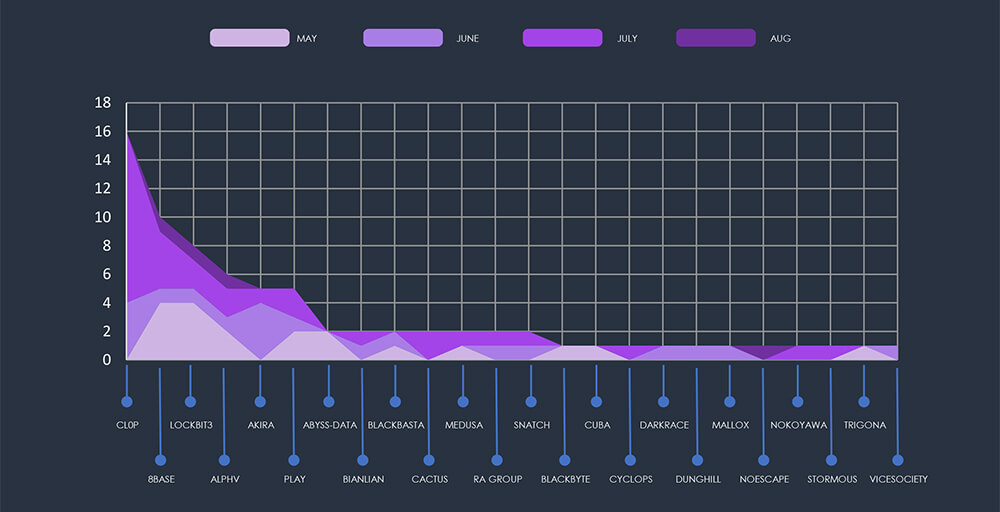
Task: Click the STORMOUS axis label
Action: 832,479
